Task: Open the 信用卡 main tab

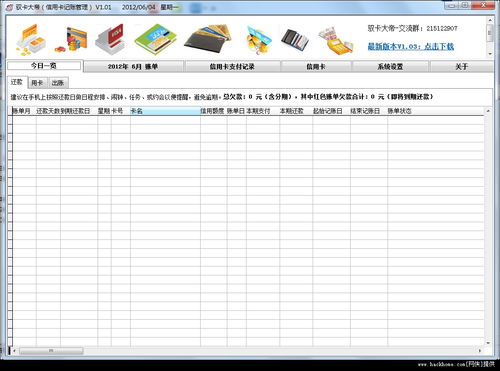Action: pyautogui.click(x=316, y=67)
